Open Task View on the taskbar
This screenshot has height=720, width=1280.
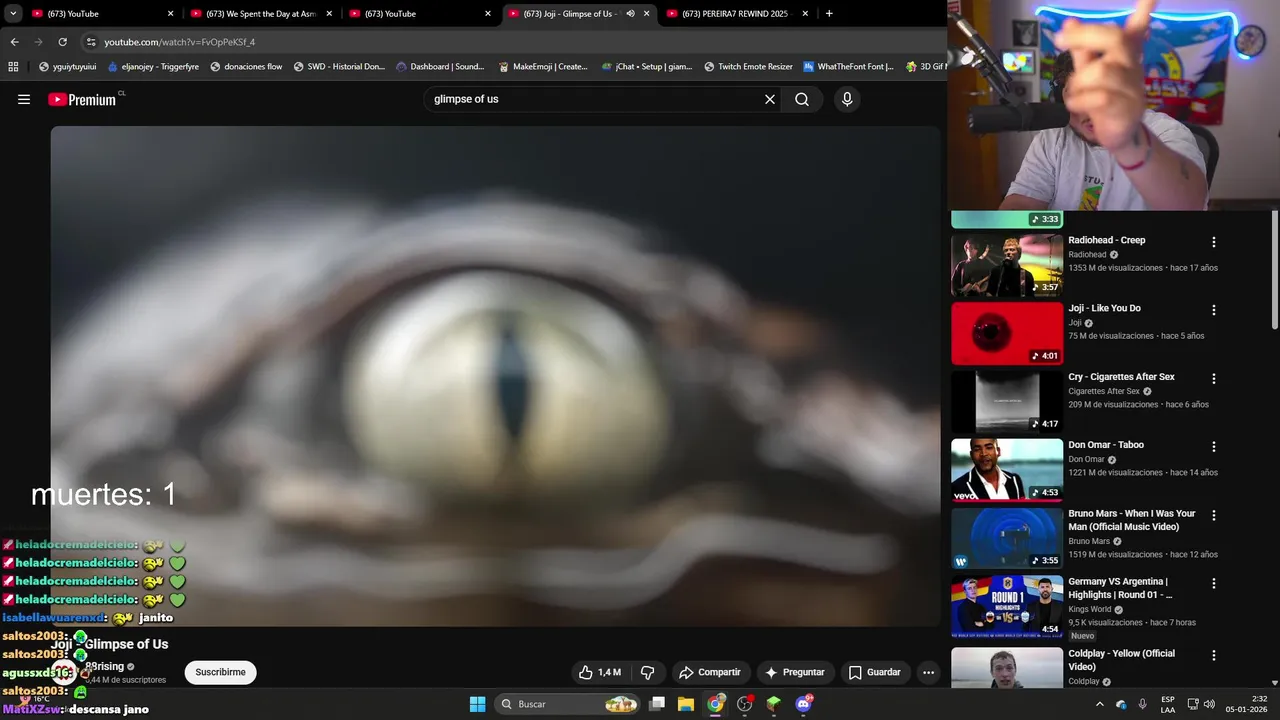pos(657,704)
